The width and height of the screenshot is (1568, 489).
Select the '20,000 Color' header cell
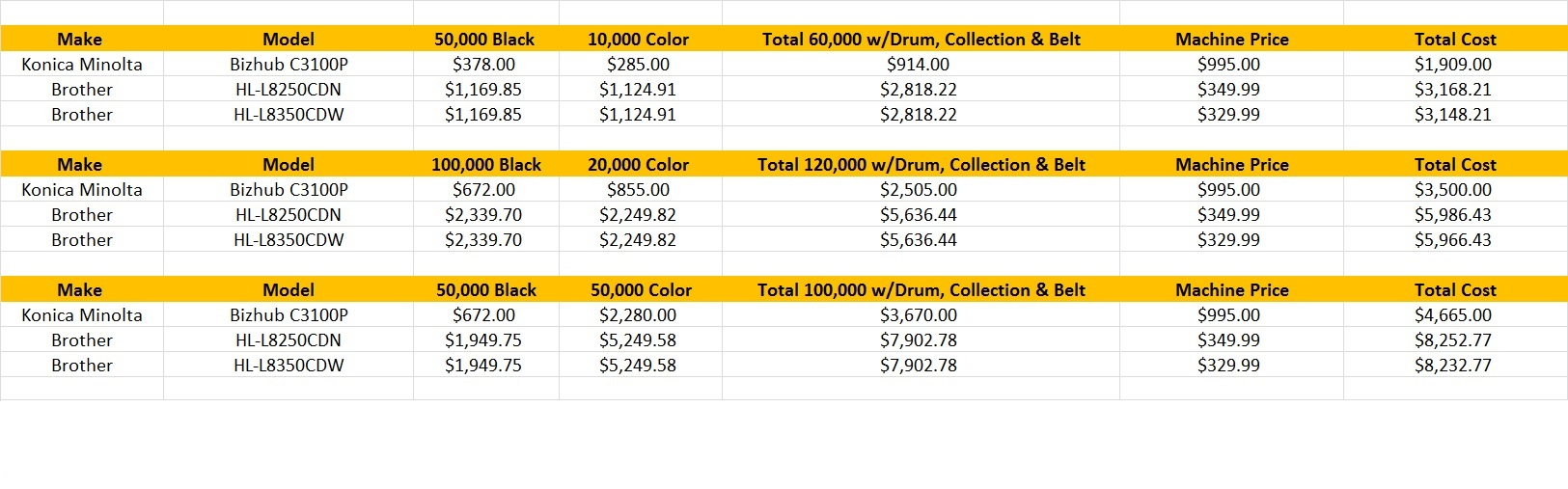click(x=638, y=165)
